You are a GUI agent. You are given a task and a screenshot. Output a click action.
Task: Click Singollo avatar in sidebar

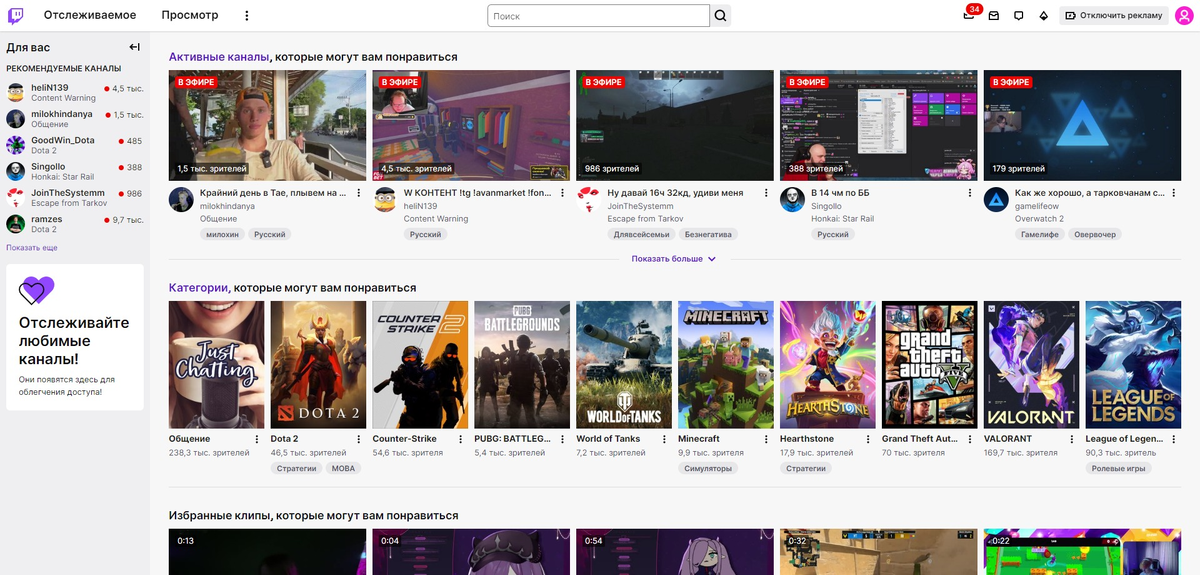point(16,172)
